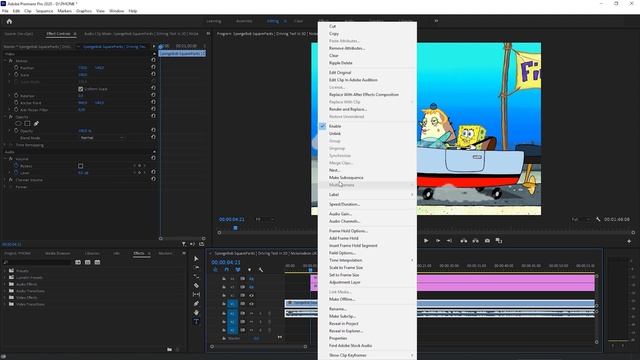Select the Selection arrow tool
The height and width of the screenshot is (360, 640).
click(x=196, y=259)
